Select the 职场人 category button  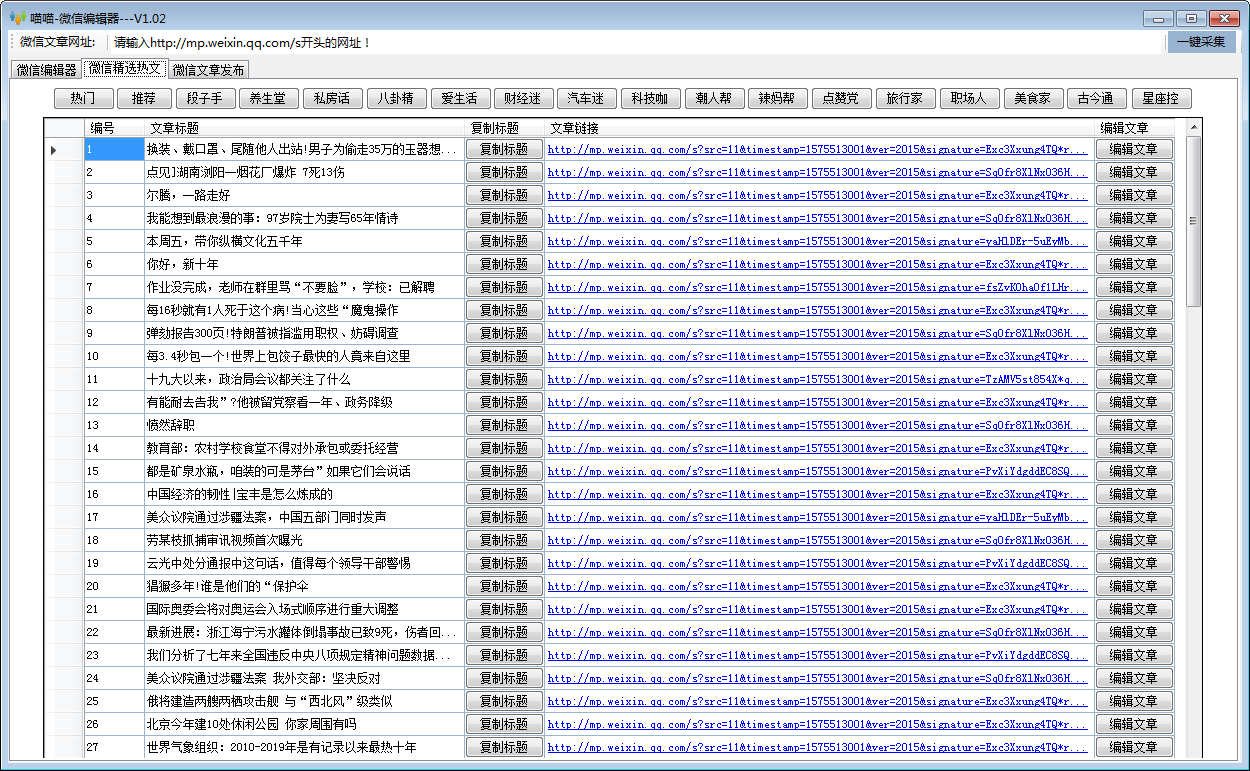click(x=969, y=98)
